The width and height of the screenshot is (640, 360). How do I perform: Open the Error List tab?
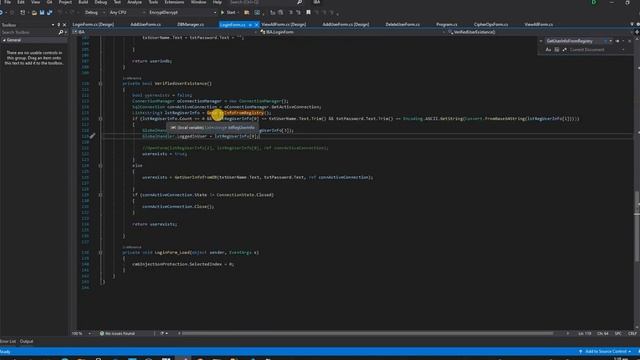[x=8, y=341]
